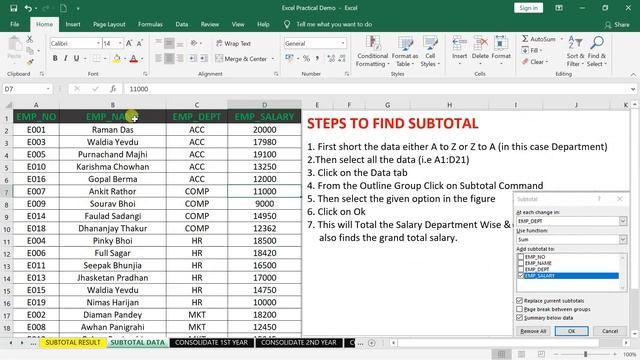
Task: Expand Use function Sum dropdown
Action: (623, 239)
